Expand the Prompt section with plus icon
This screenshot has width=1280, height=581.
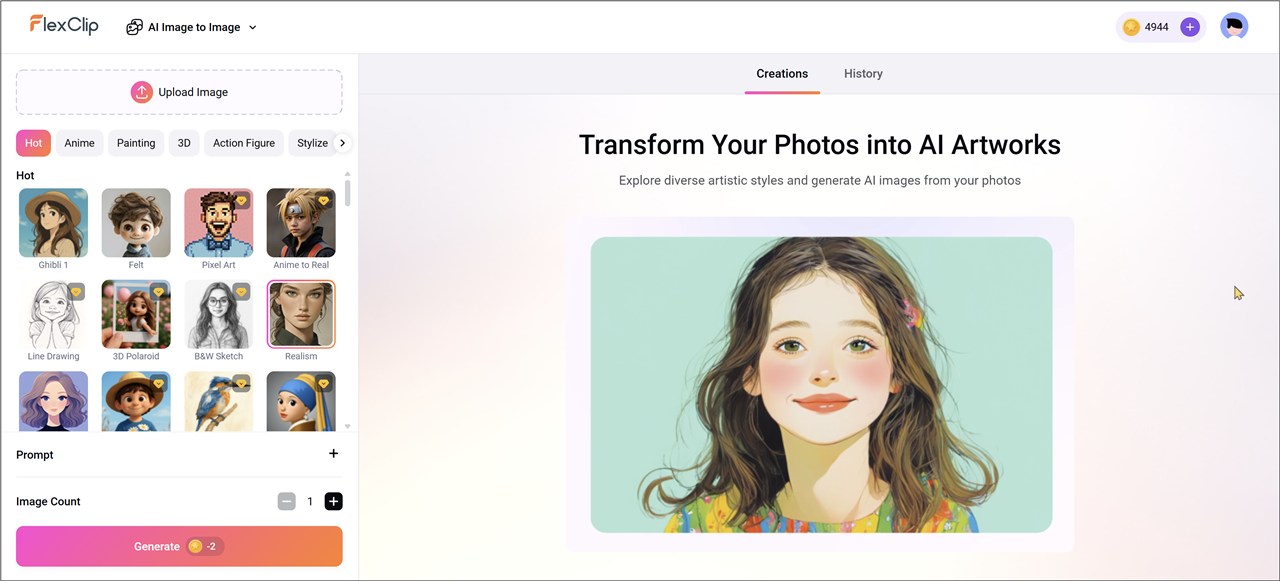tap(333, 454)
